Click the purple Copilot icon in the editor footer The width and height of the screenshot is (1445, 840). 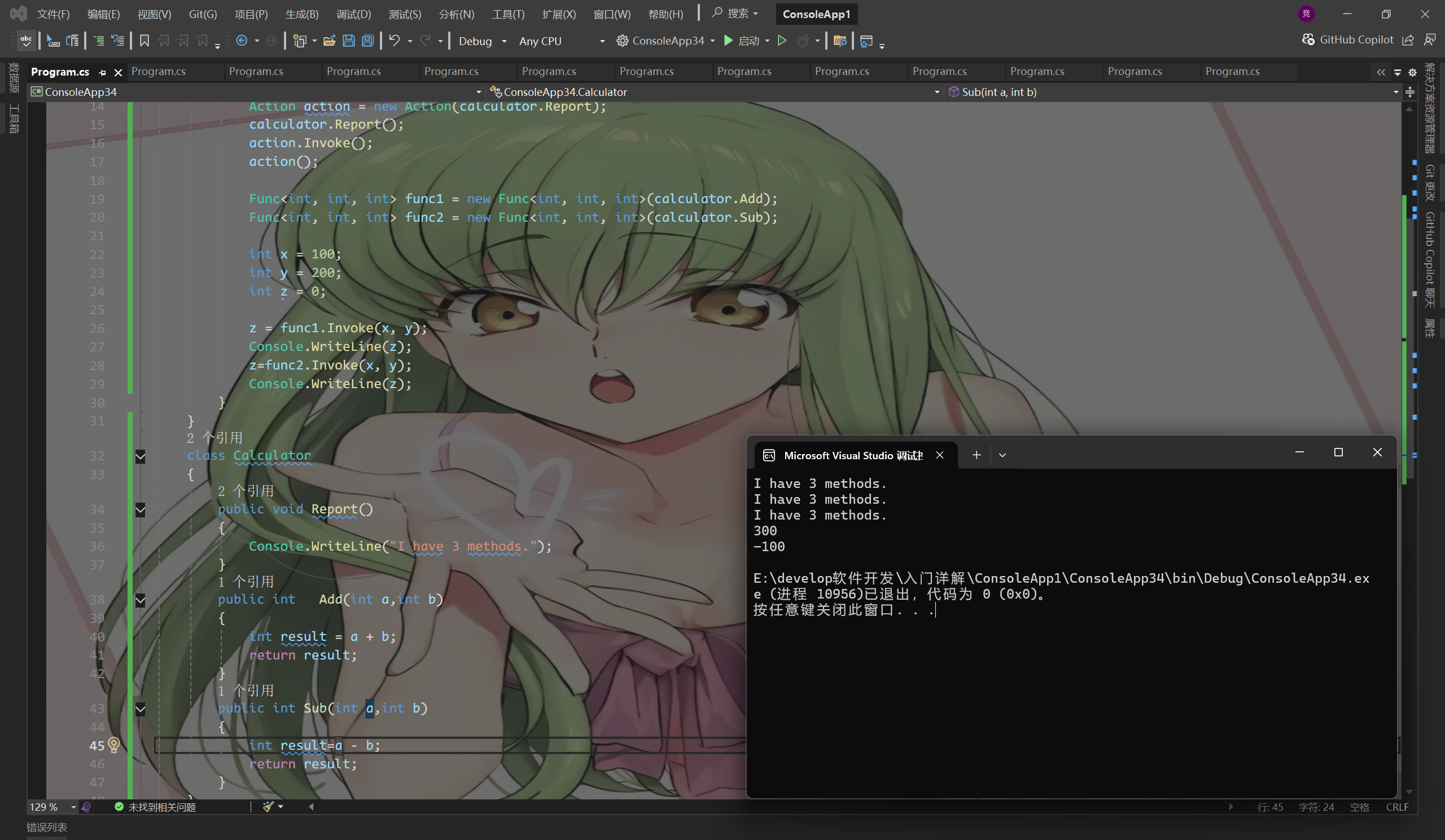coord(86,807)
